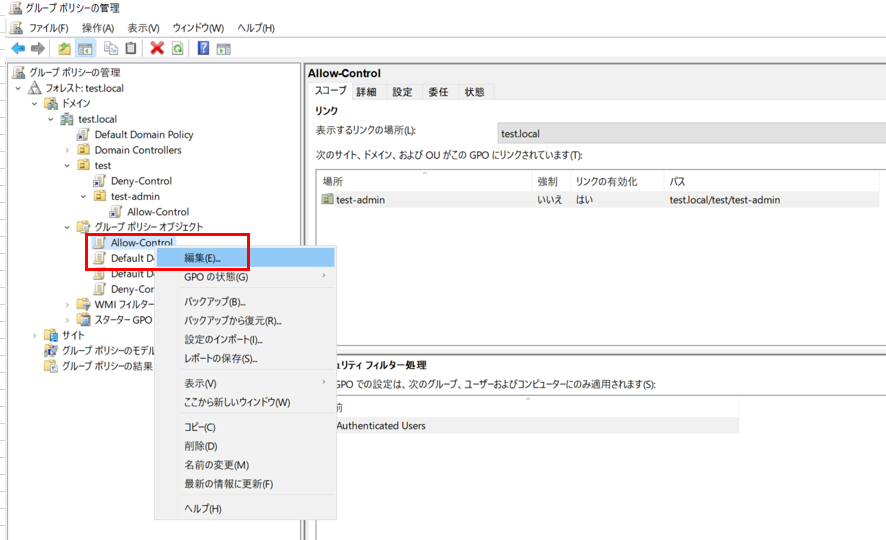Viewport: 886px width, 540px height.
Task: Choose 設定のインポート(I)... in context menu
Action: point(245,339)
